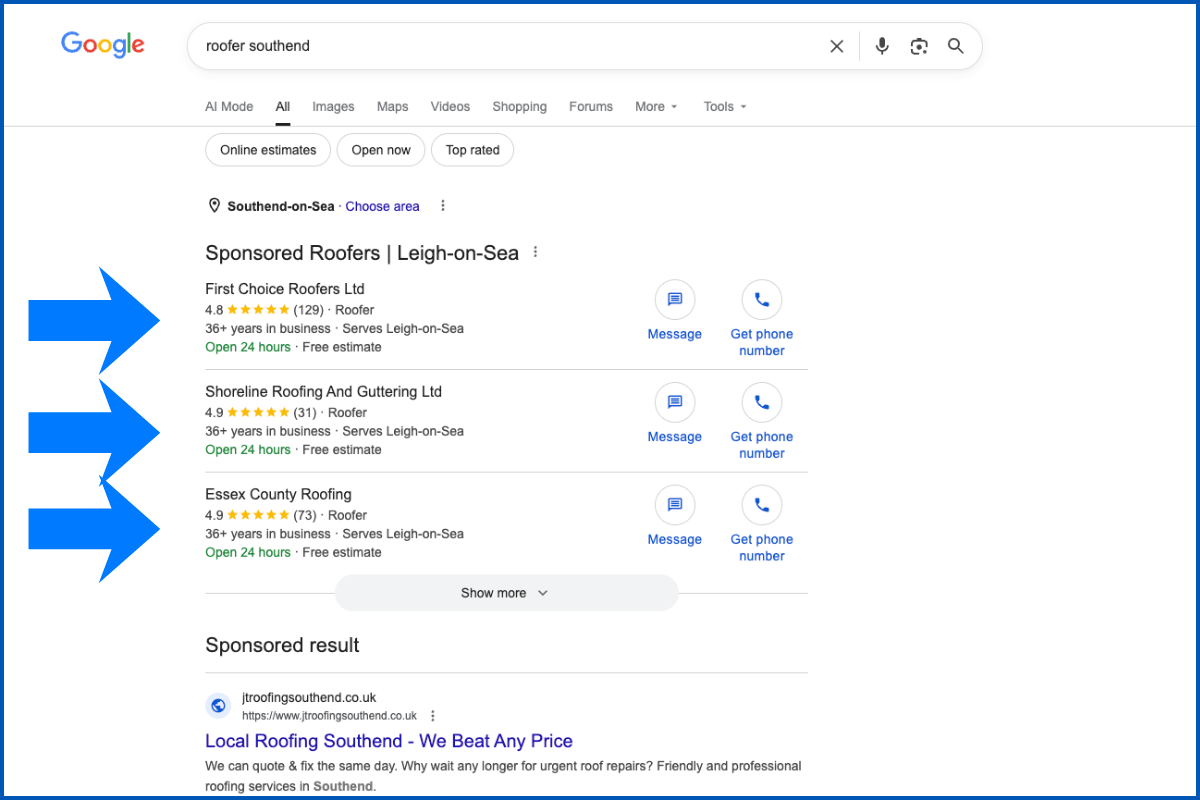
Task: Filter results by Open now
Action: (x=381, y=149)
